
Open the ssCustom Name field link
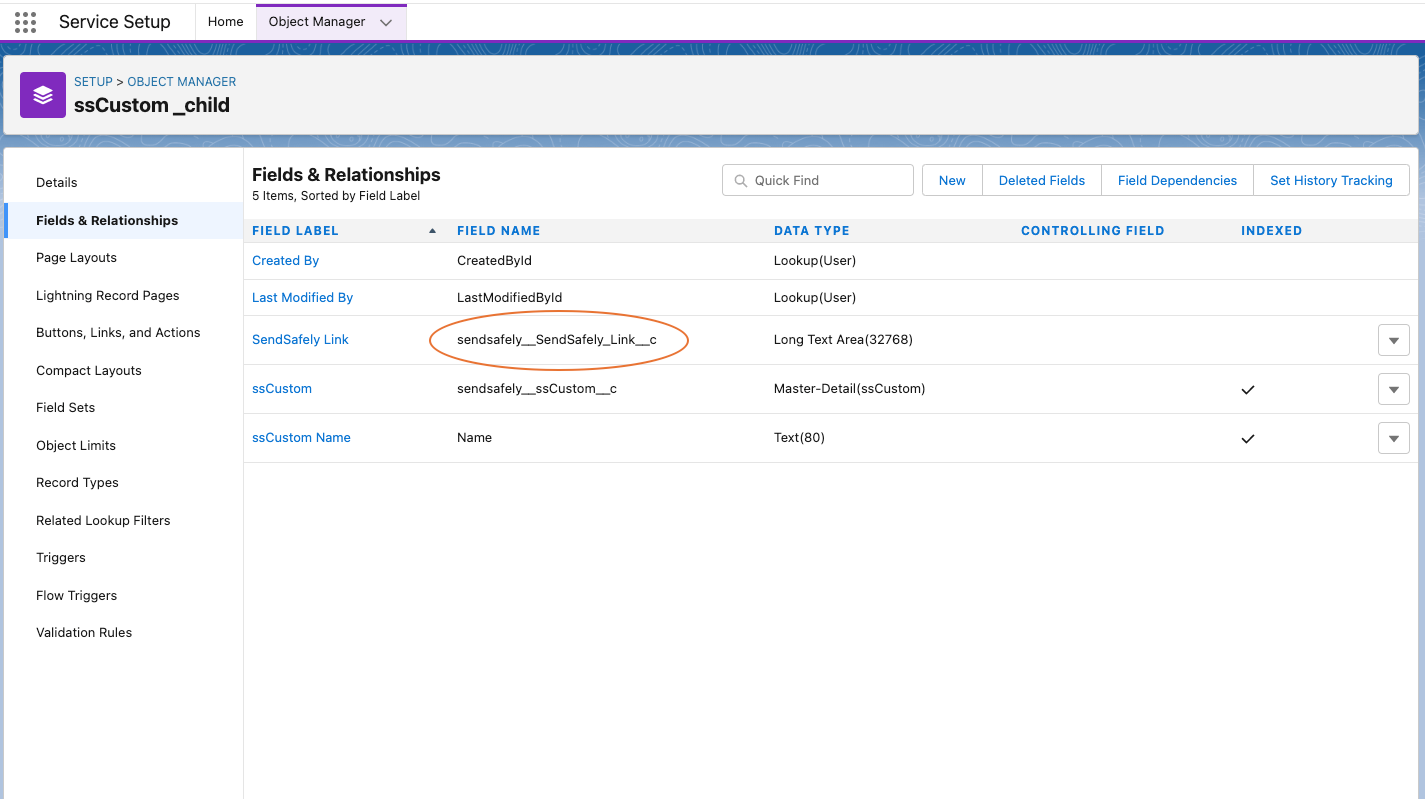(x=301, y=438)
